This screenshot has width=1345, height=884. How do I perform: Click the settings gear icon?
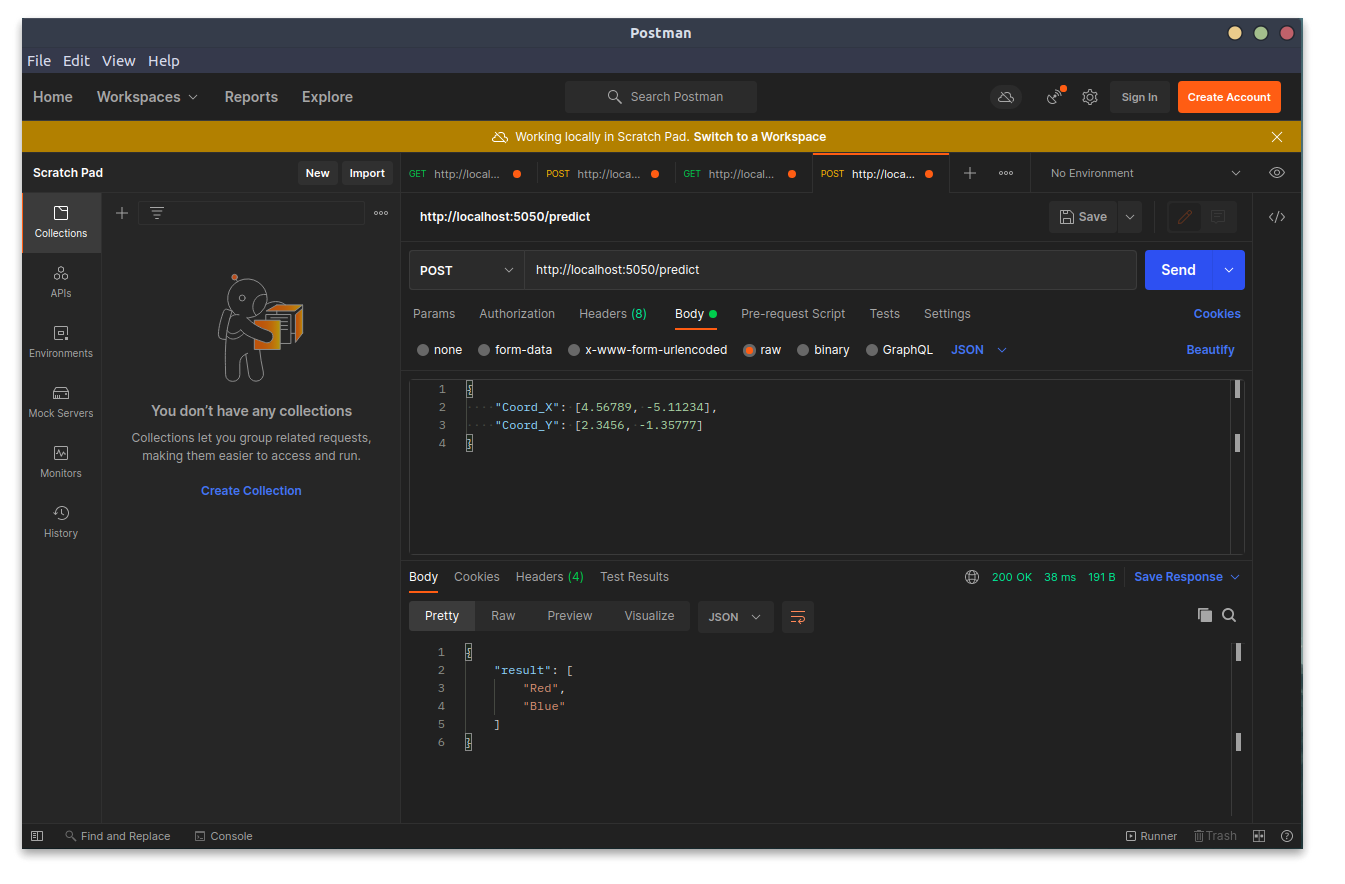pyautogui.click(x=1090, y=97)
